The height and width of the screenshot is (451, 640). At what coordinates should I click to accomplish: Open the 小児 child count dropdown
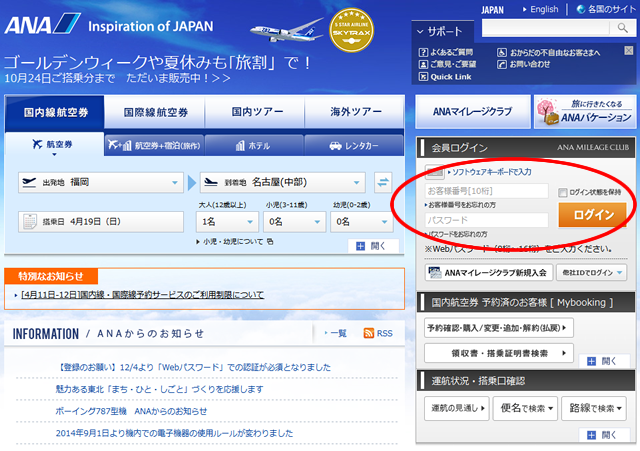click(x=295, y=222)
